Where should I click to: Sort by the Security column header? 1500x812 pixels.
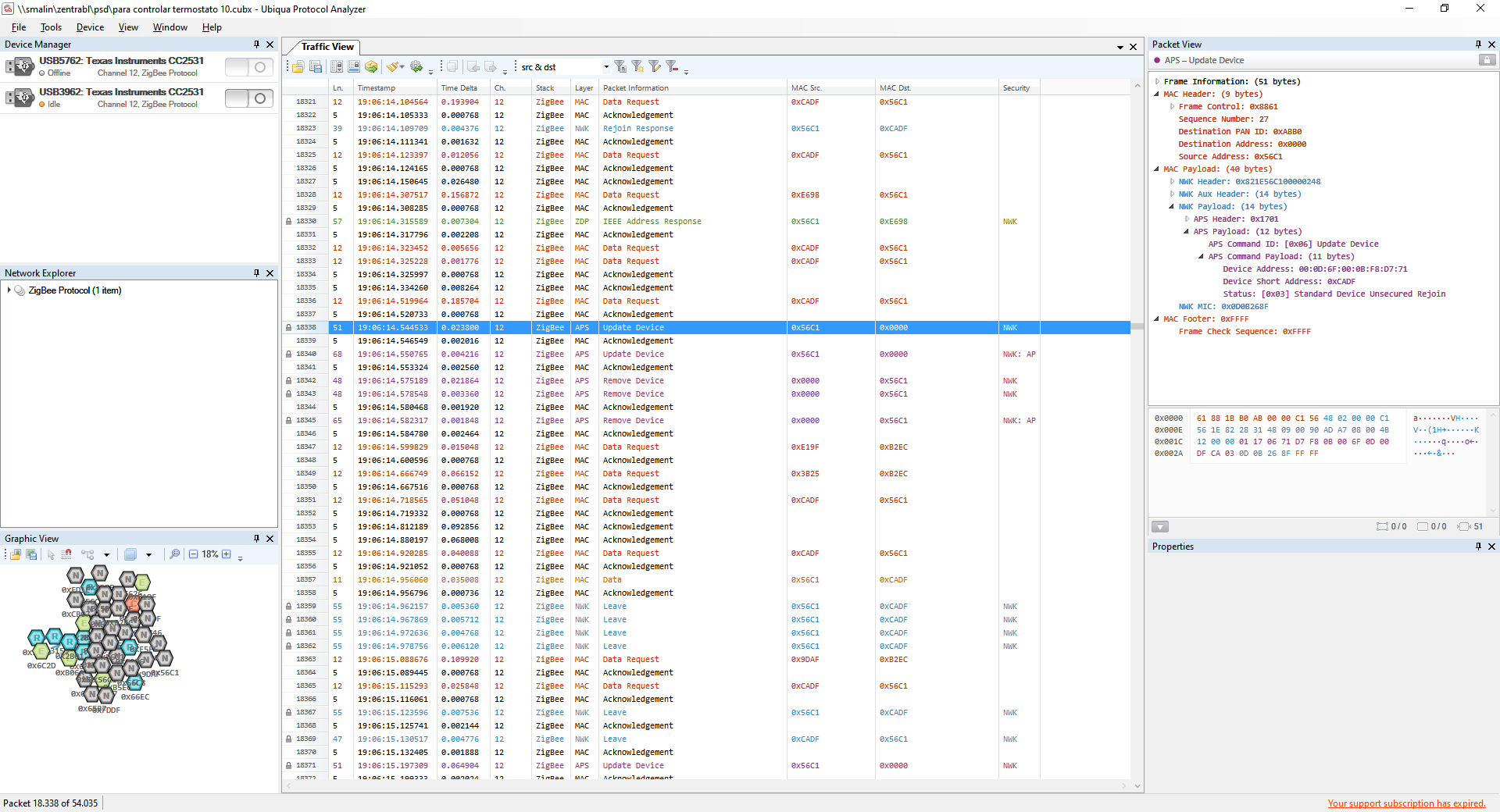[1020, 87]
